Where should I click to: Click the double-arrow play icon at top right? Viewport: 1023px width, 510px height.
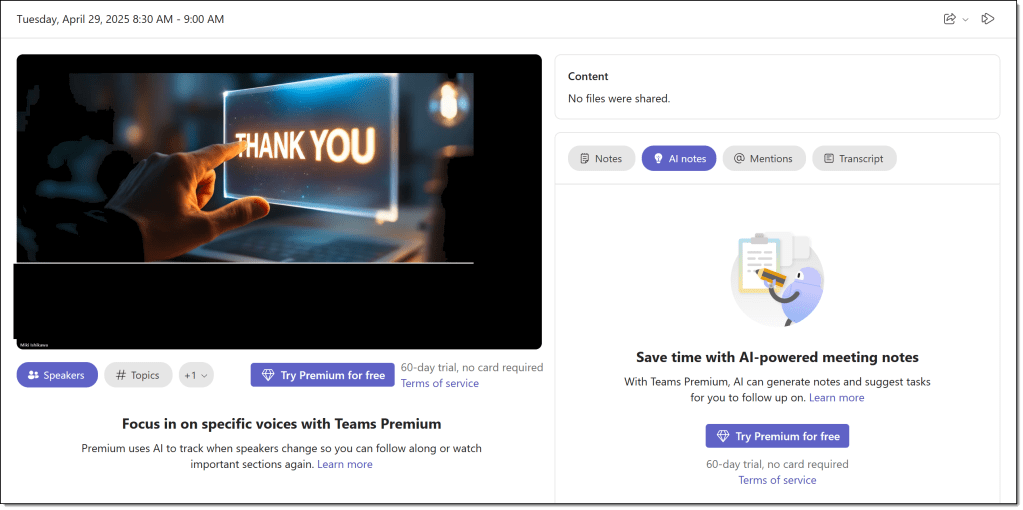[x=987, y=19]
